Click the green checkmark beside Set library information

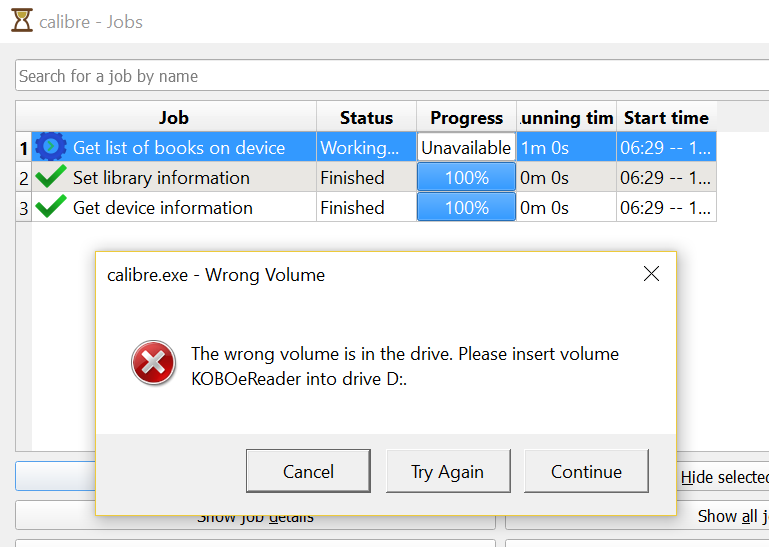click(51, 178)
